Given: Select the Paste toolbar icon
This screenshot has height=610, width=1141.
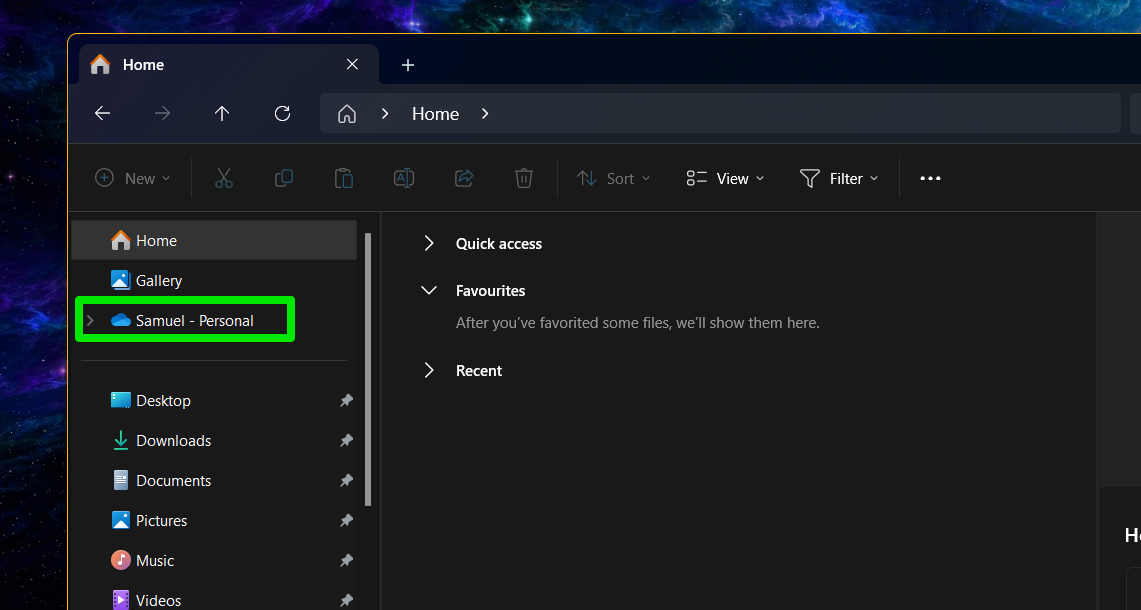Looking at the screenshot, I should (343, 178).
